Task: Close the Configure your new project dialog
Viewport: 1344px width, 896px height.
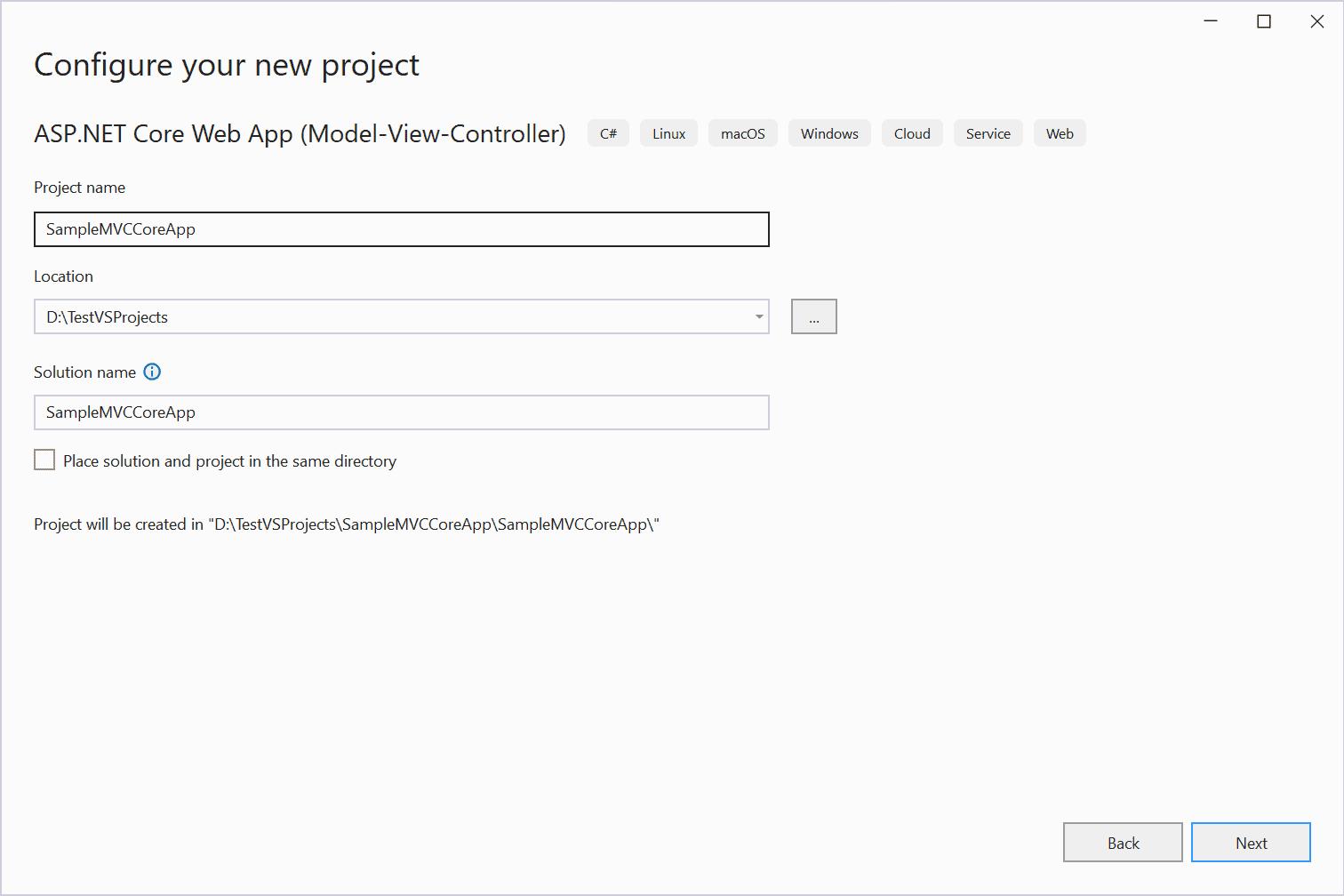Action: pos(1316,20)
